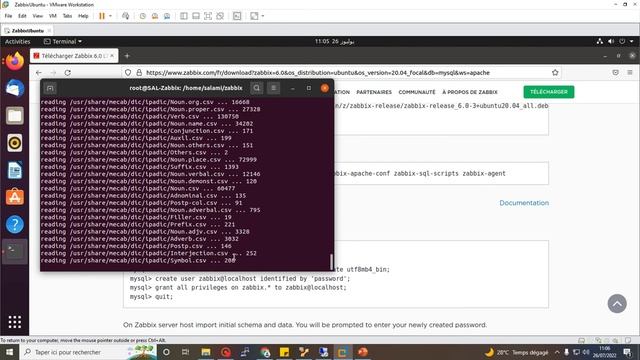
Task: Click the PARTENAIRES nav link
Action: [x=374, y=92]
